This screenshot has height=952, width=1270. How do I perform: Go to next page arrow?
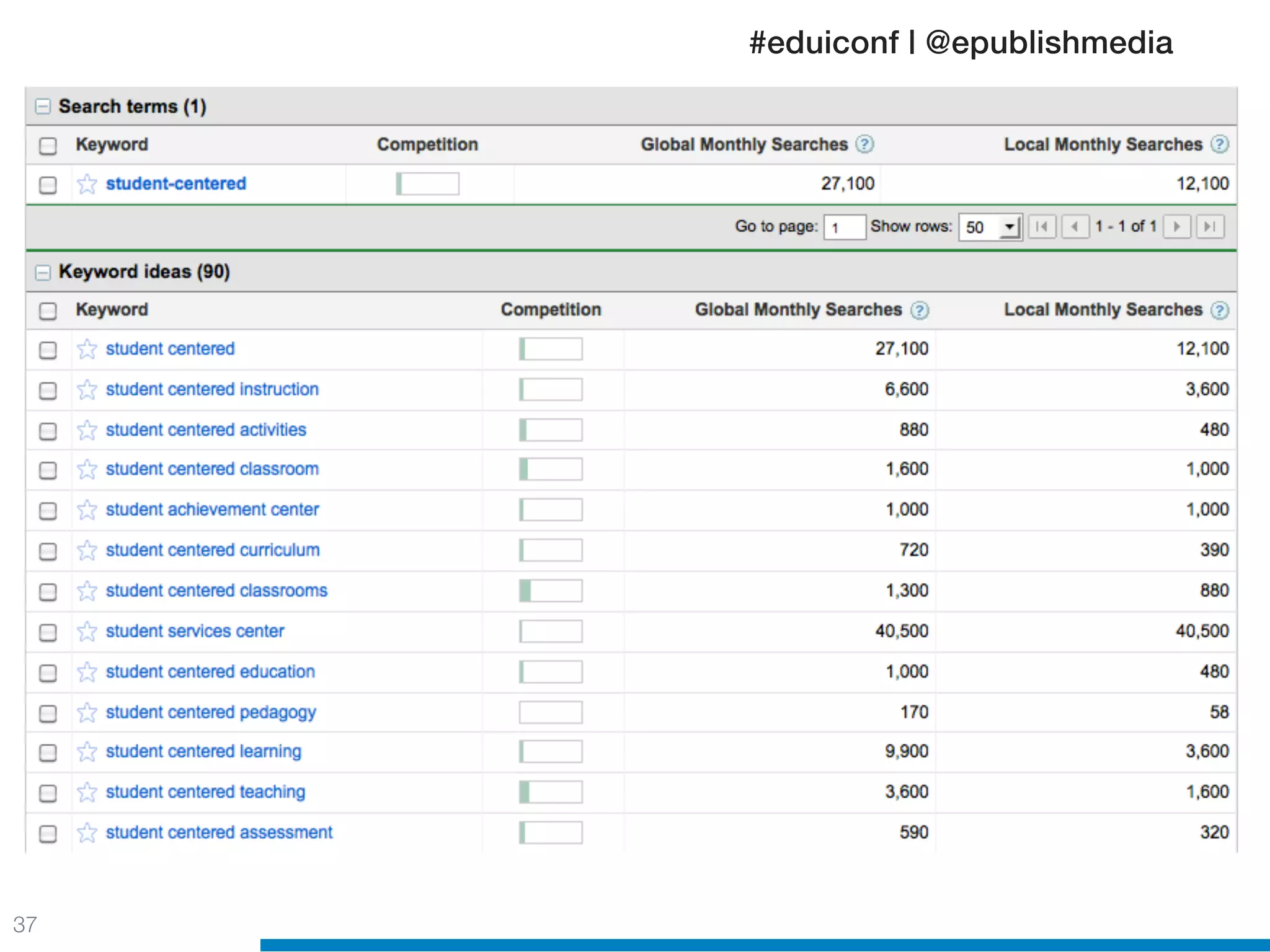[x=1176, y=227]
